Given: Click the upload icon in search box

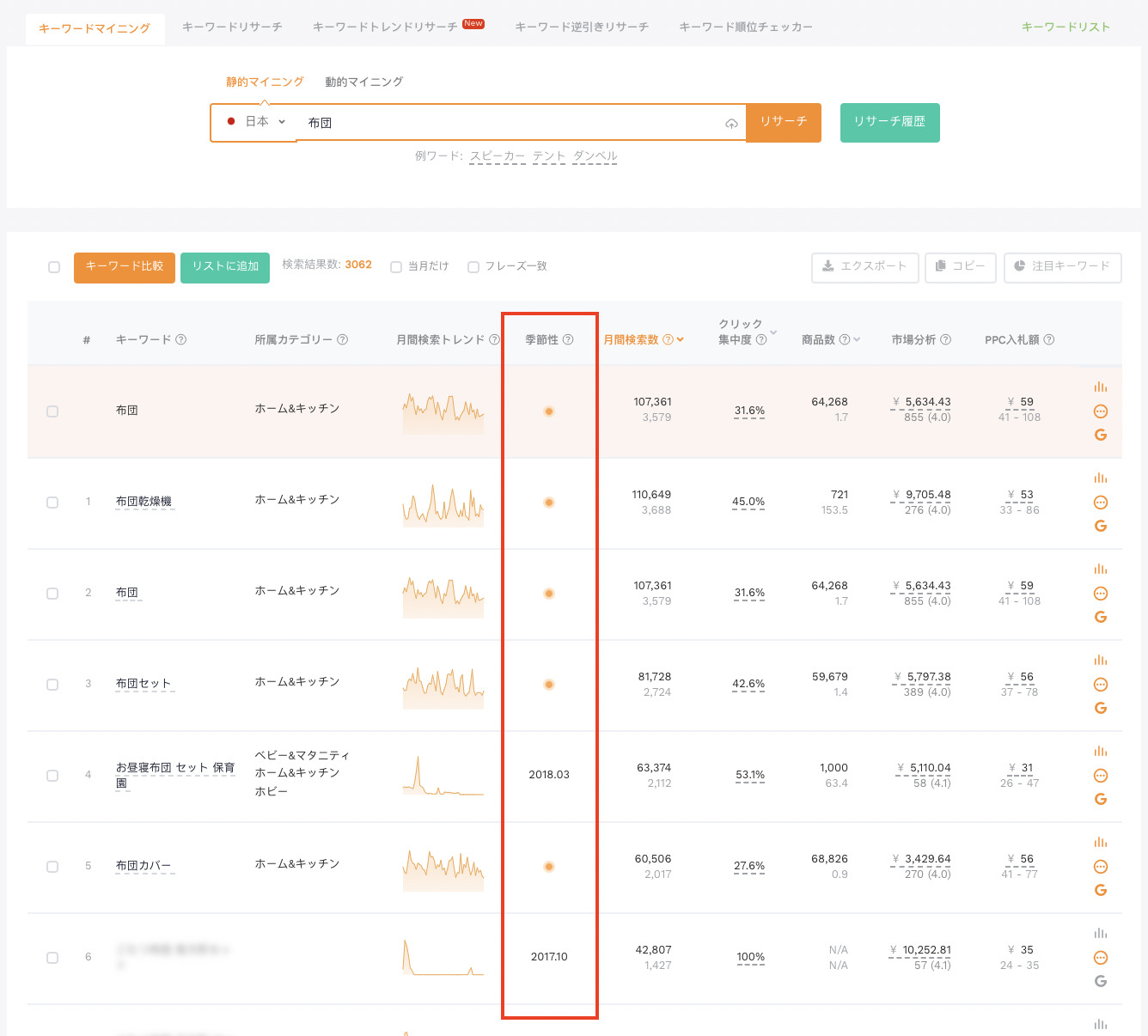Looking at the screenshot, I should [731, 124].
